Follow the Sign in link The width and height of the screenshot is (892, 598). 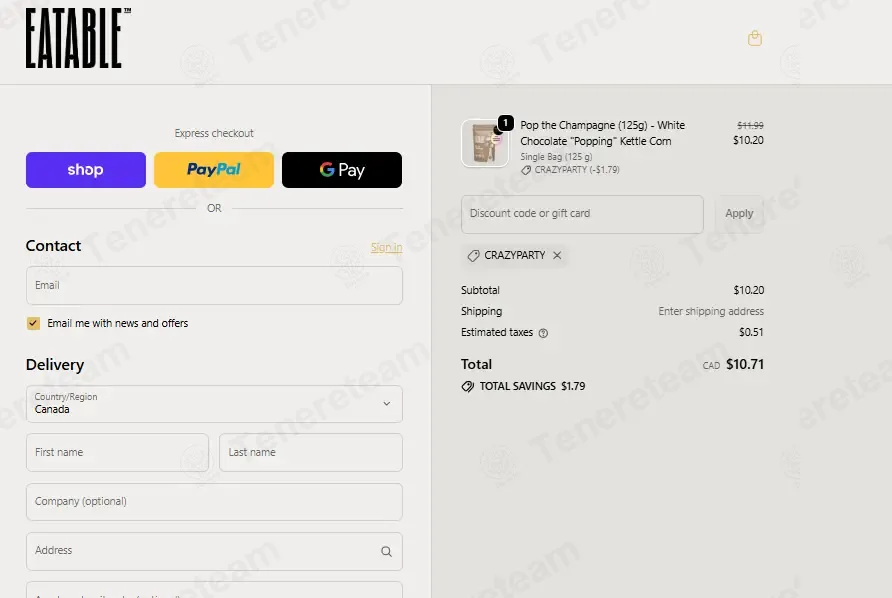(386, 247)
